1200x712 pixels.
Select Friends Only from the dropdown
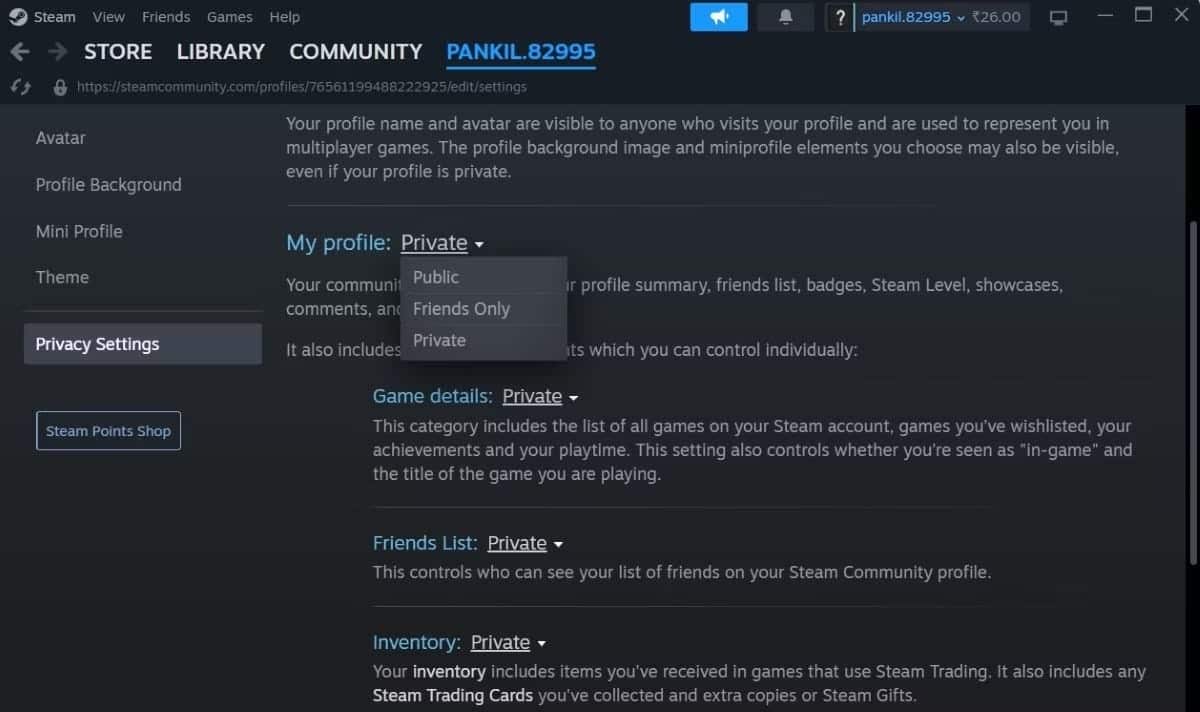(484, 309)
